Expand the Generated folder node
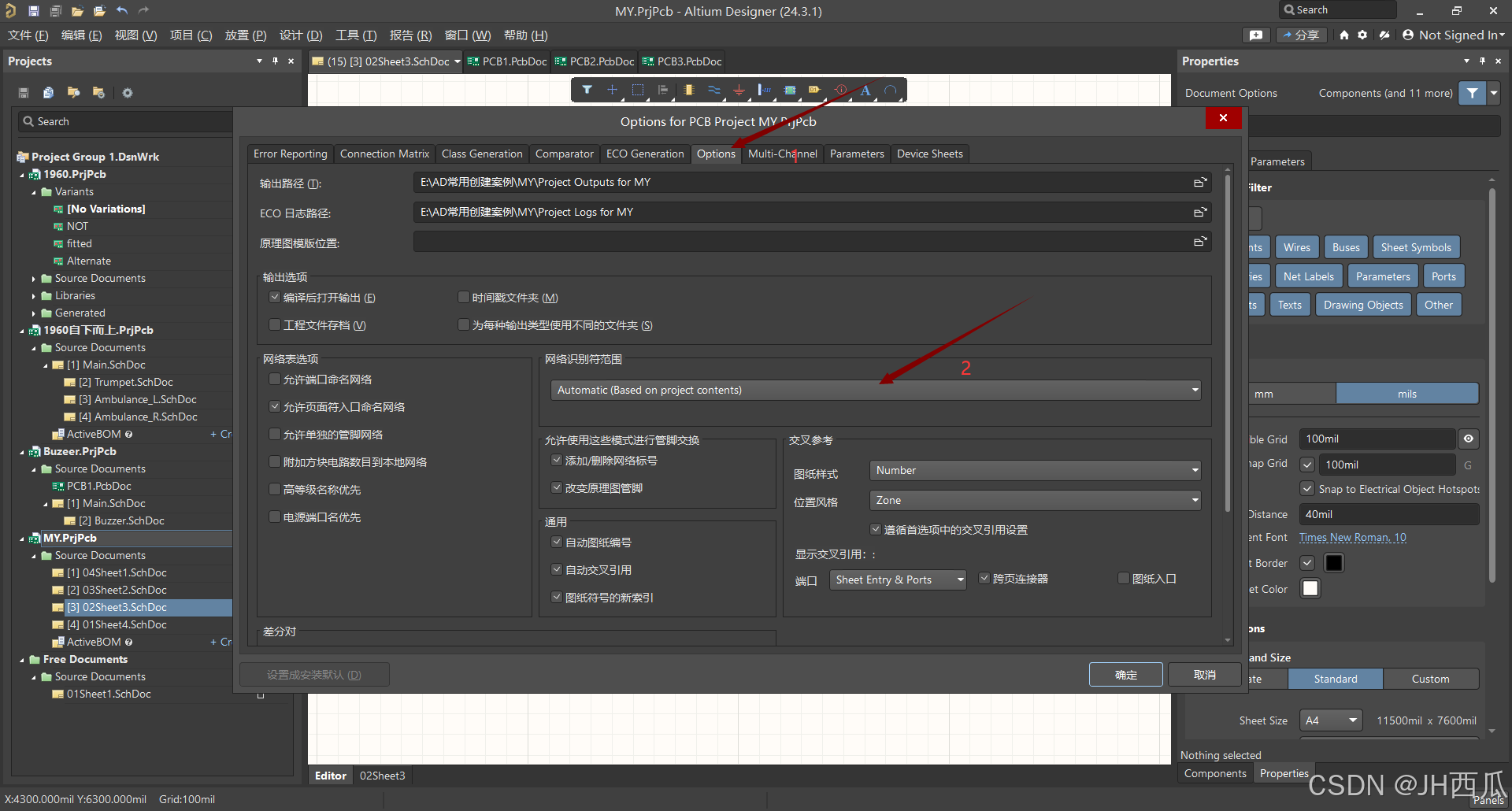The image size is (1512, 811). [x=34, y=313]
